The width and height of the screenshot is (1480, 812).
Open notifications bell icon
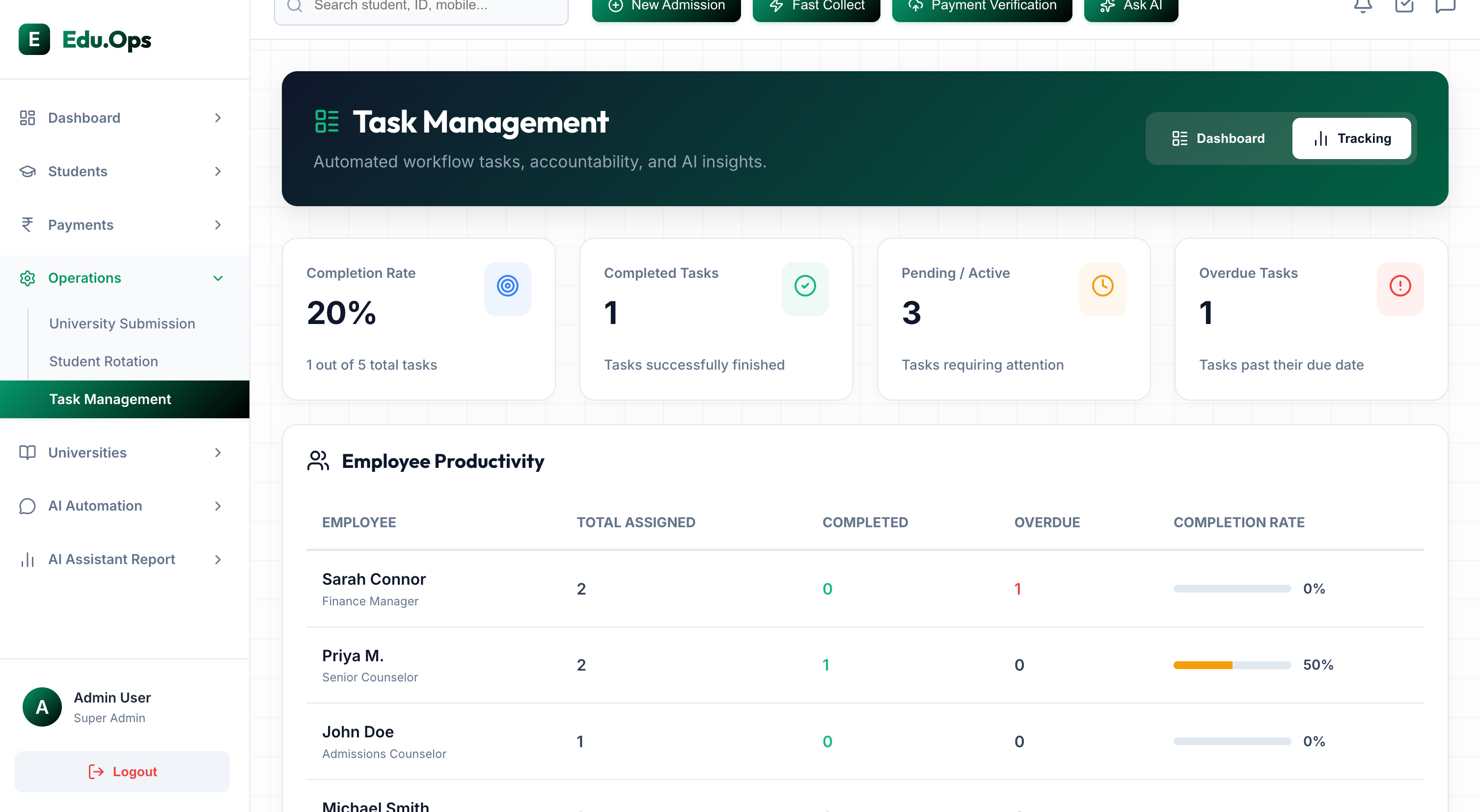(1363, 6)
